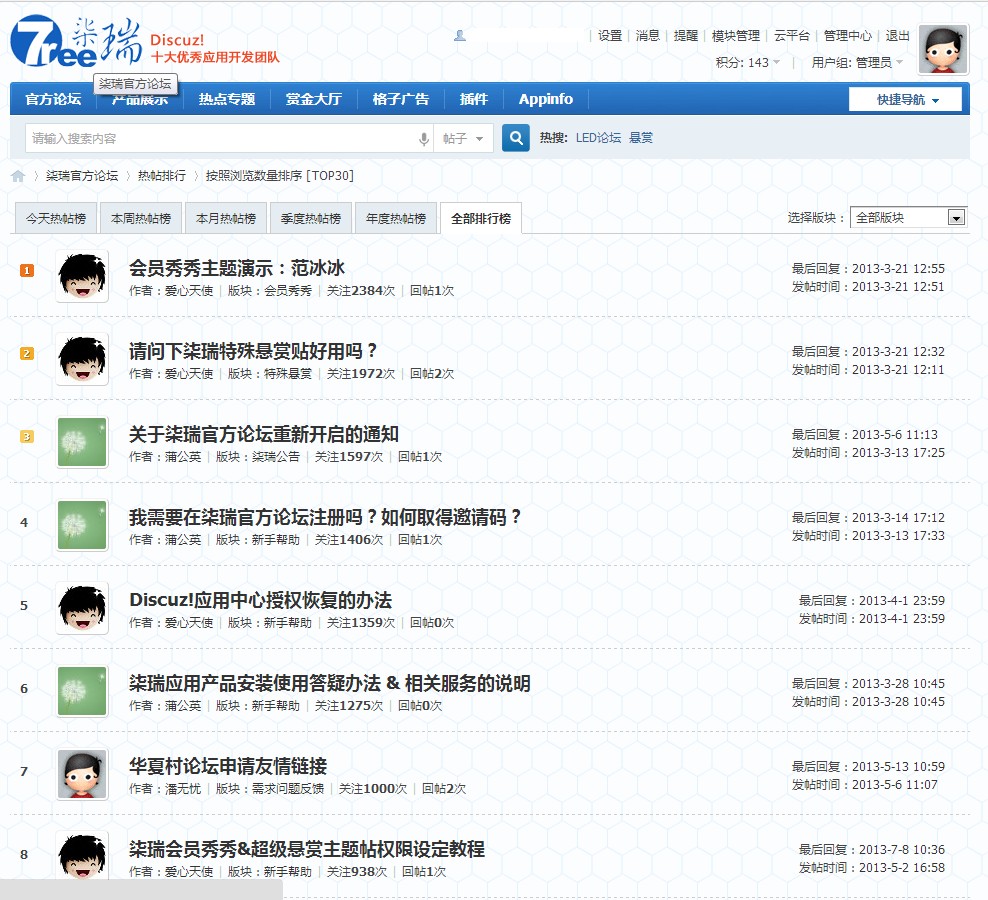The image size is (988, 900).
Task: Expand the 积分 143 points dropdown
Action: (748, 62)
